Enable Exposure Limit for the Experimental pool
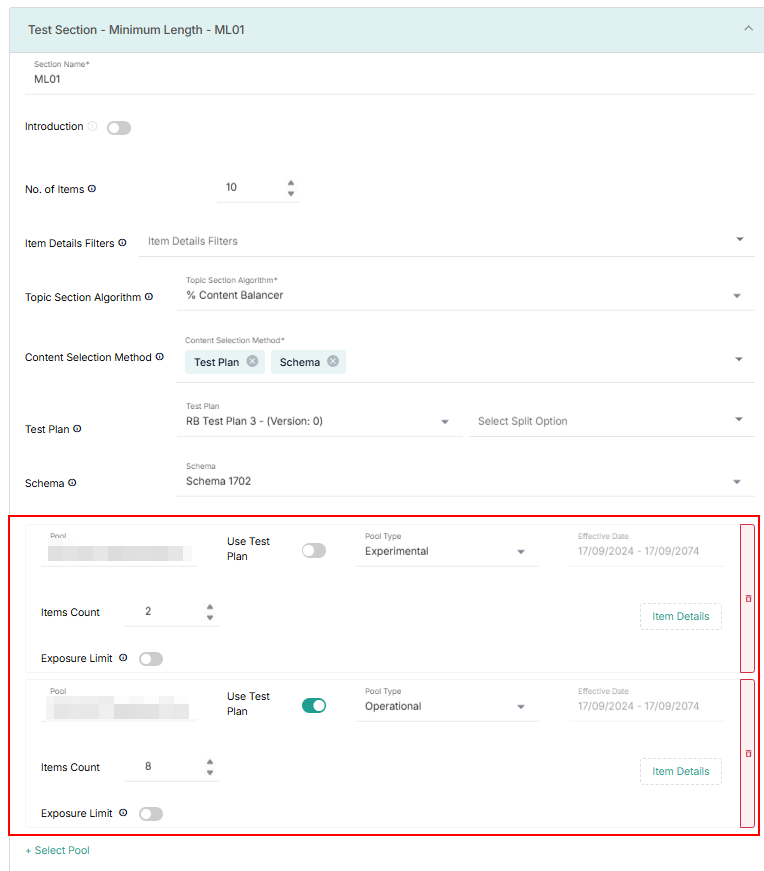 click(x=151, y=659)
